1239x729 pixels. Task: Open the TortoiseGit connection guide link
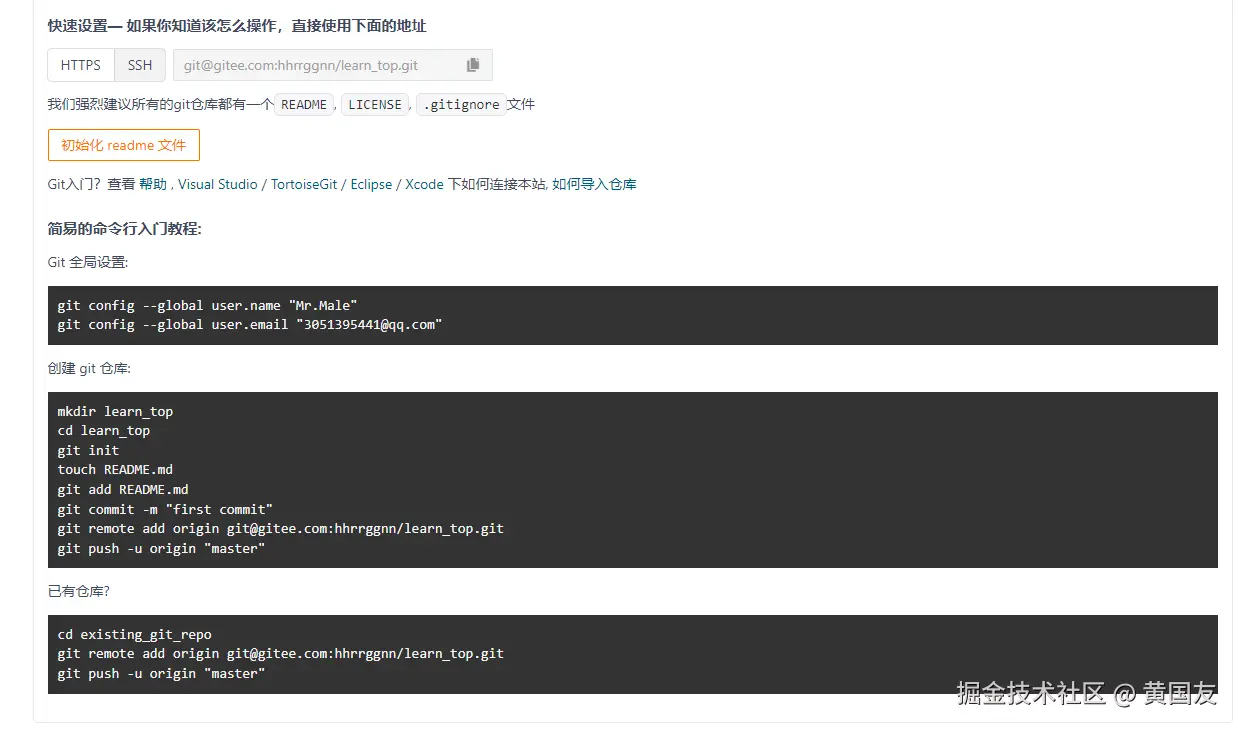(304, 184)
